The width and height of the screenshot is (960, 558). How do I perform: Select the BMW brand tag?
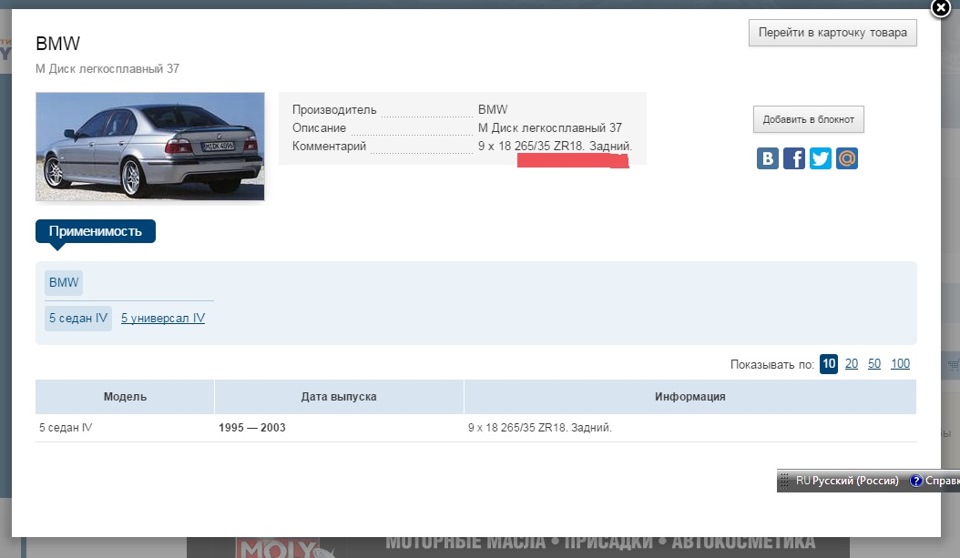click(64, 283)
